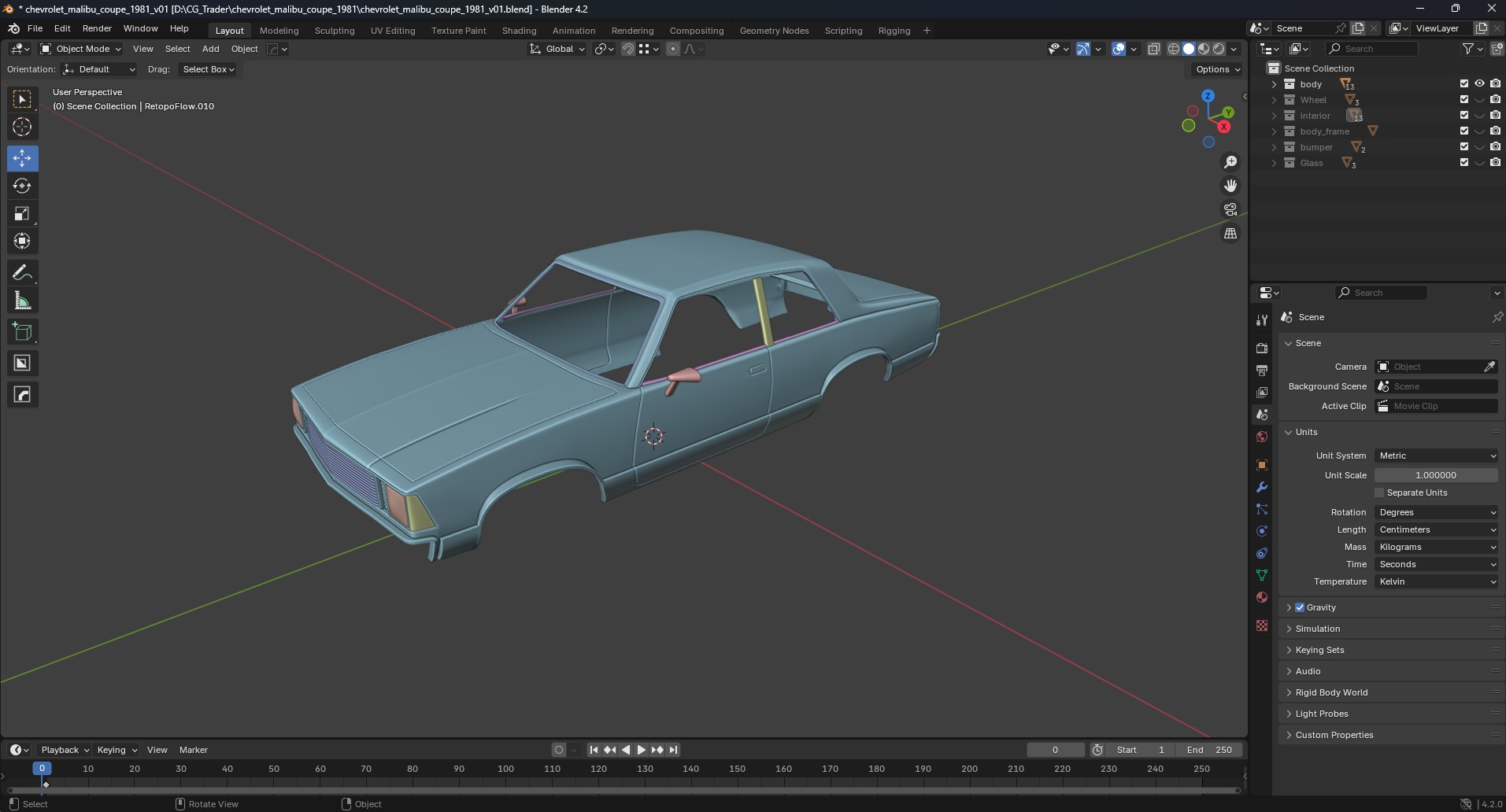1506x812 pixels.
Task: Open the Object properties tab
Action: tap(1262, 465)
